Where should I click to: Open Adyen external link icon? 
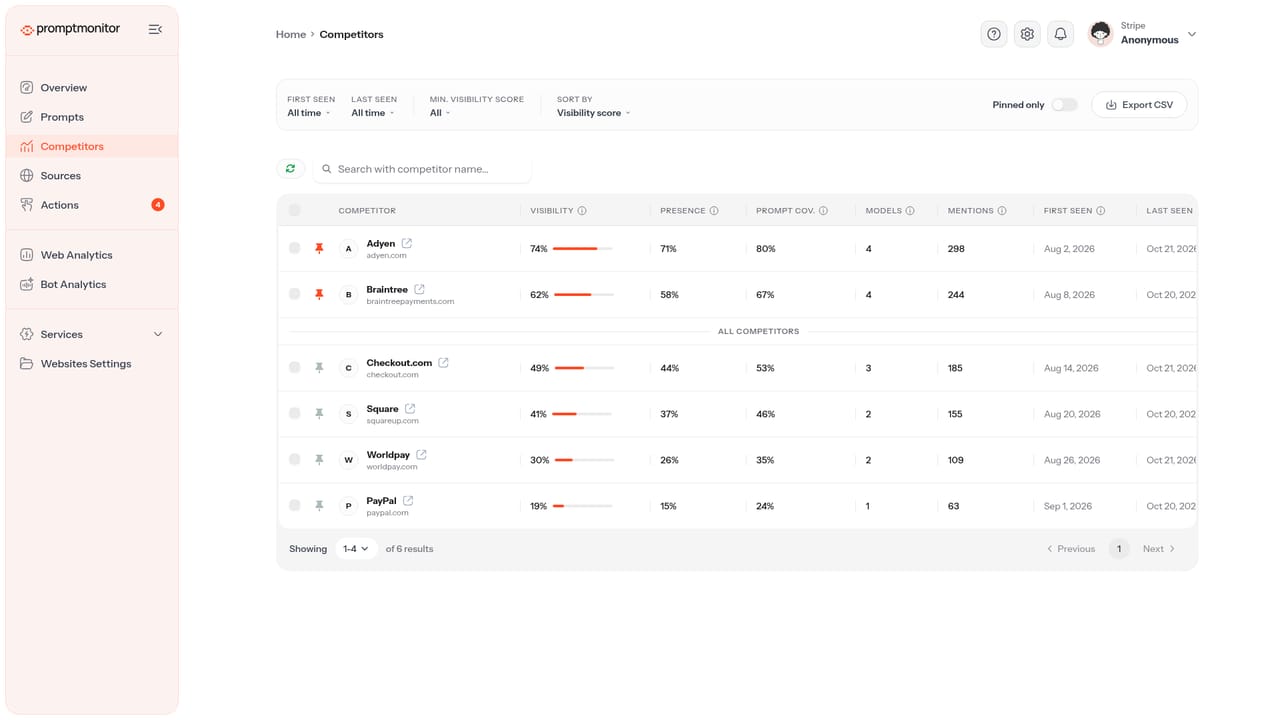click(407, 243)
